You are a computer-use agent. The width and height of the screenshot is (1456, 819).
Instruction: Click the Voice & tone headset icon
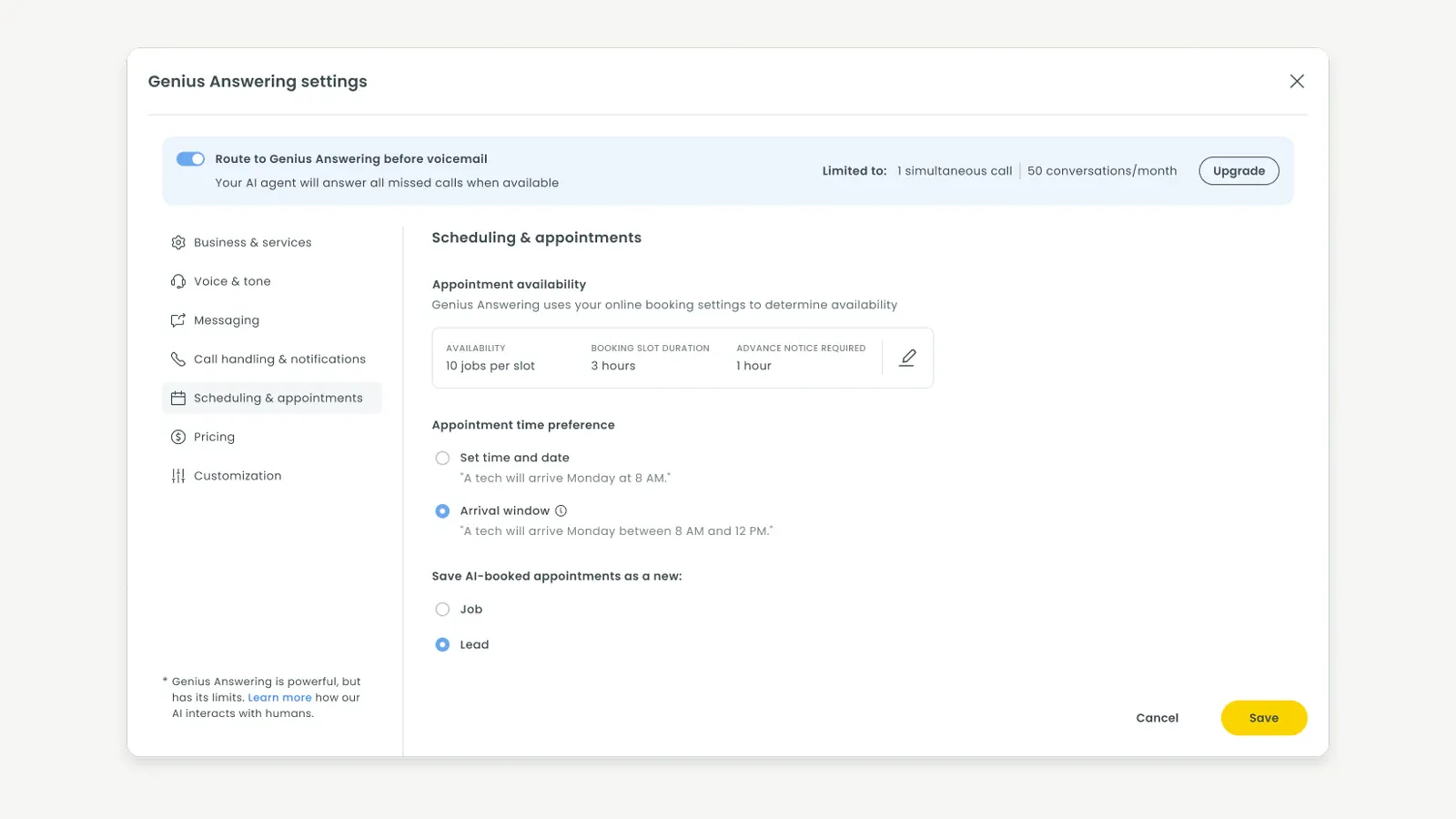(178, 281)
